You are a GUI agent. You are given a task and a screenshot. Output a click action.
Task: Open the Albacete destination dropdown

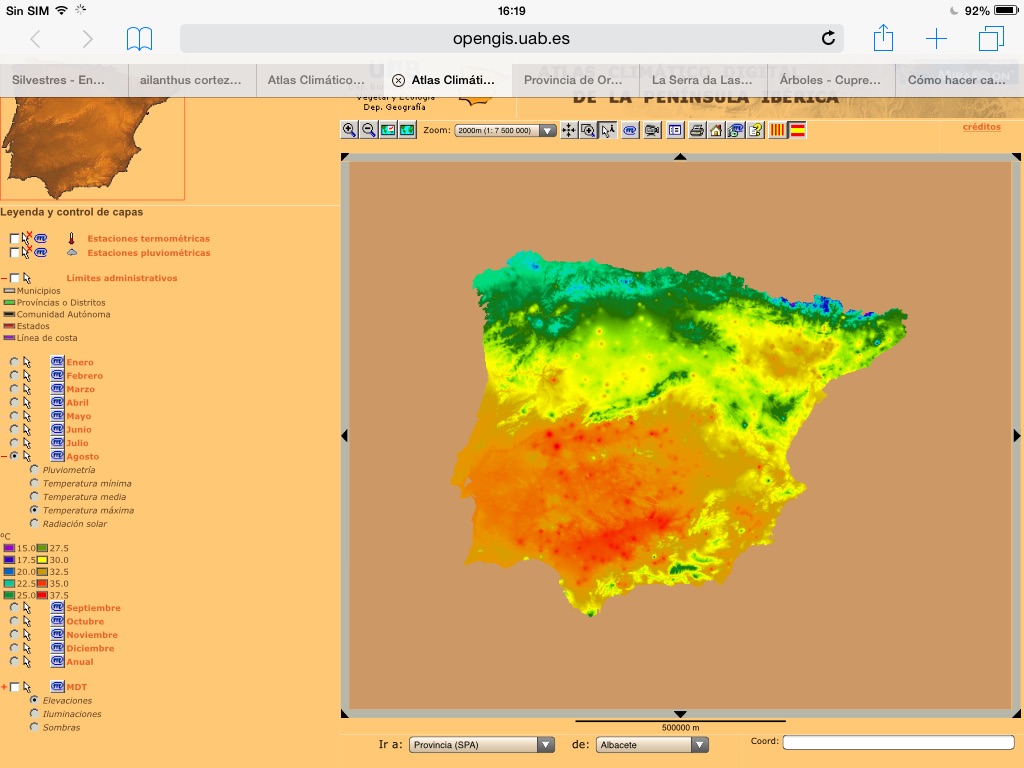tap(652, 745)
